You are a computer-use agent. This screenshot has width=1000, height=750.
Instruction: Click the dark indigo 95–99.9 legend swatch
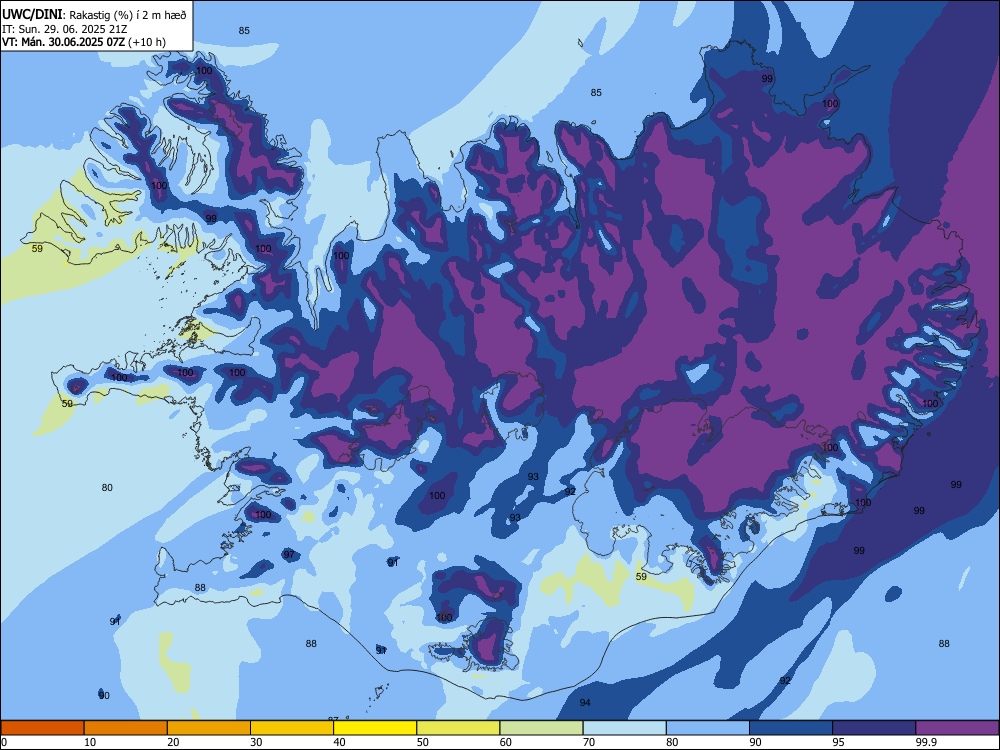pyautogui.click(x=874, y=728)
